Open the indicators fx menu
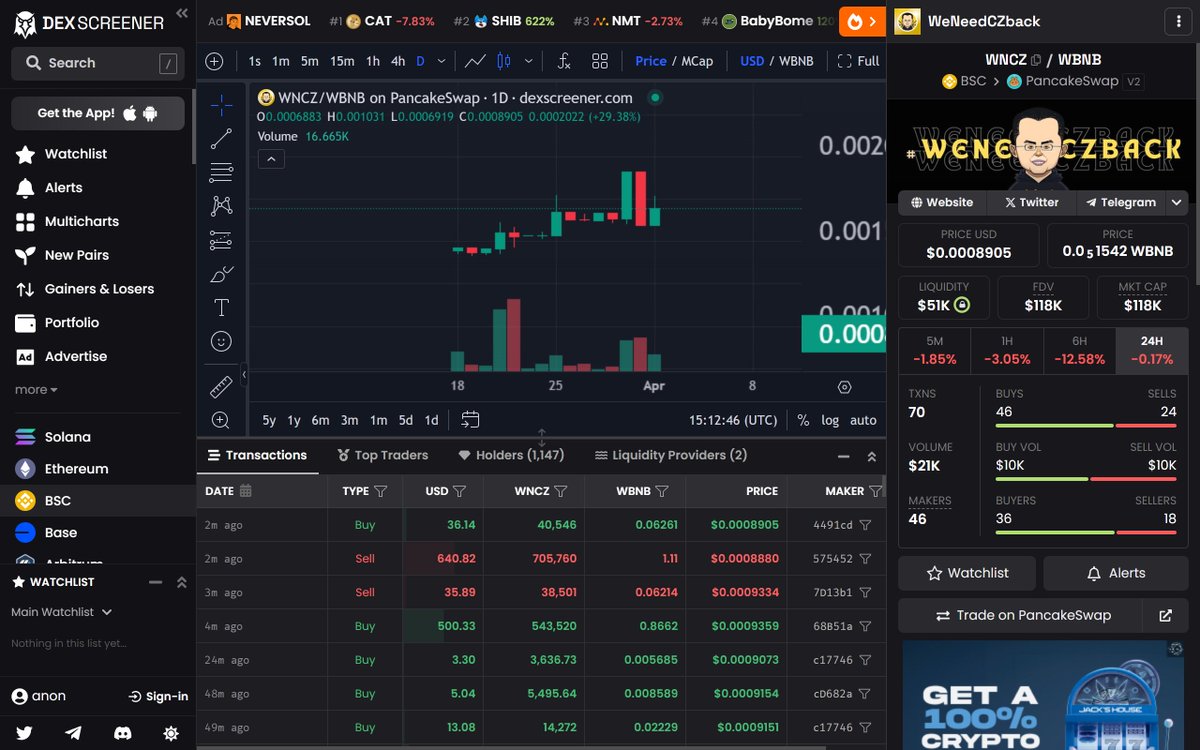1200x750 pixels. [x=564, y=61]
